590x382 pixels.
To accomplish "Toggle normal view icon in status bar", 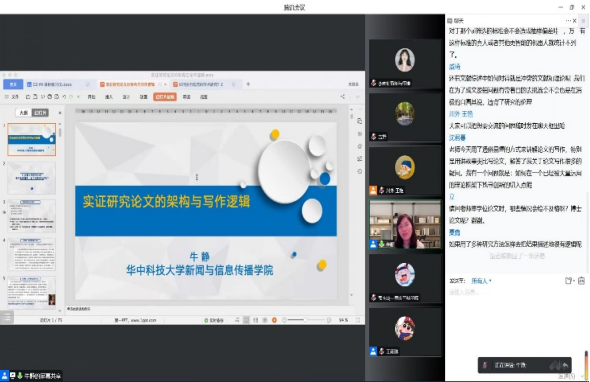I will coord(246,320).
